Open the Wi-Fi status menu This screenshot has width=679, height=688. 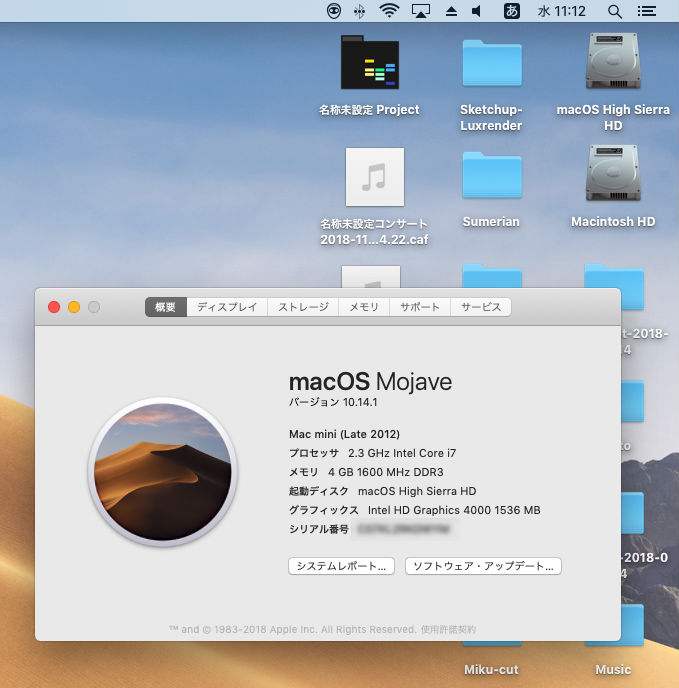tap(389, 11)
